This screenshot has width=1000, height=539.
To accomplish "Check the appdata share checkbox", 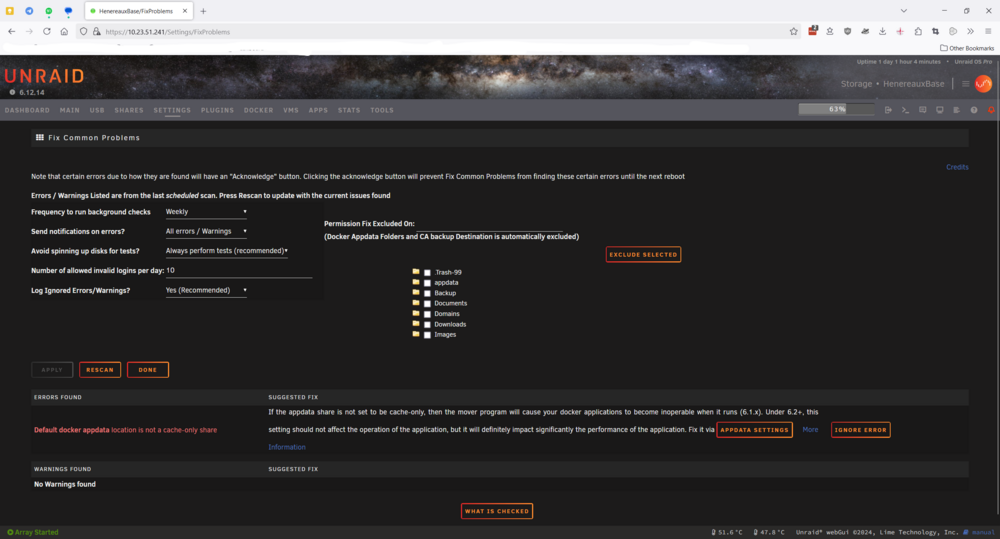I will point(427,283).
